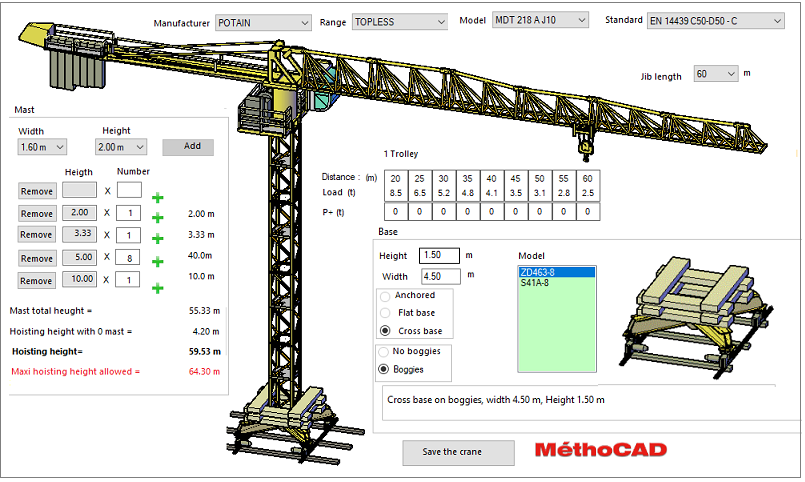Click green plus icon for empty mast row
Viewport: 805px width, 482px height.
[x=158, y=198]
